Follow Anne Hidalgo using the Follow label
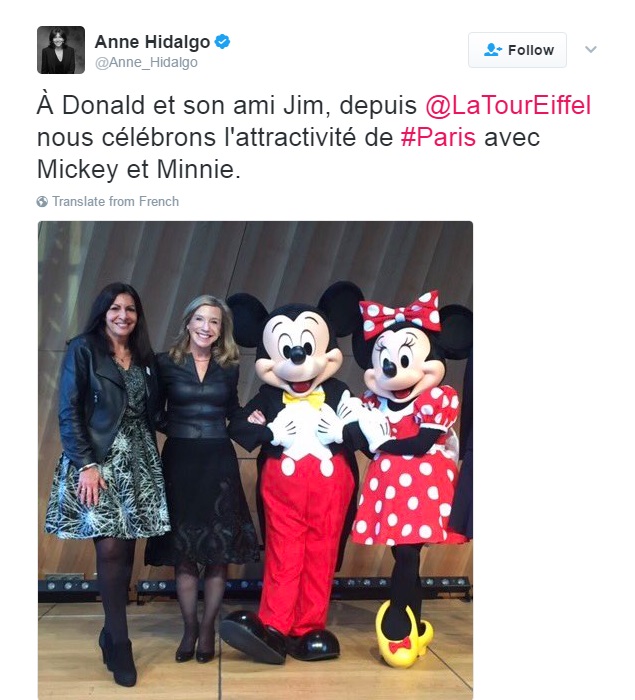The width and height of the screenshot is (635, 700). (531, 50)
